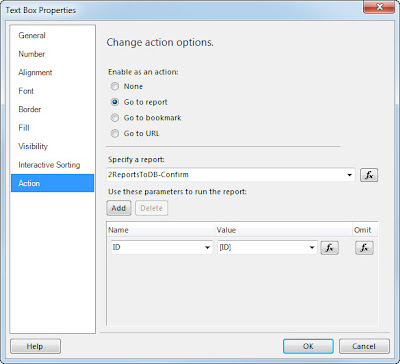Select the None action radio button
This screenshot has height=364, width=400.
pyautogui.click(x=115, y=86)
